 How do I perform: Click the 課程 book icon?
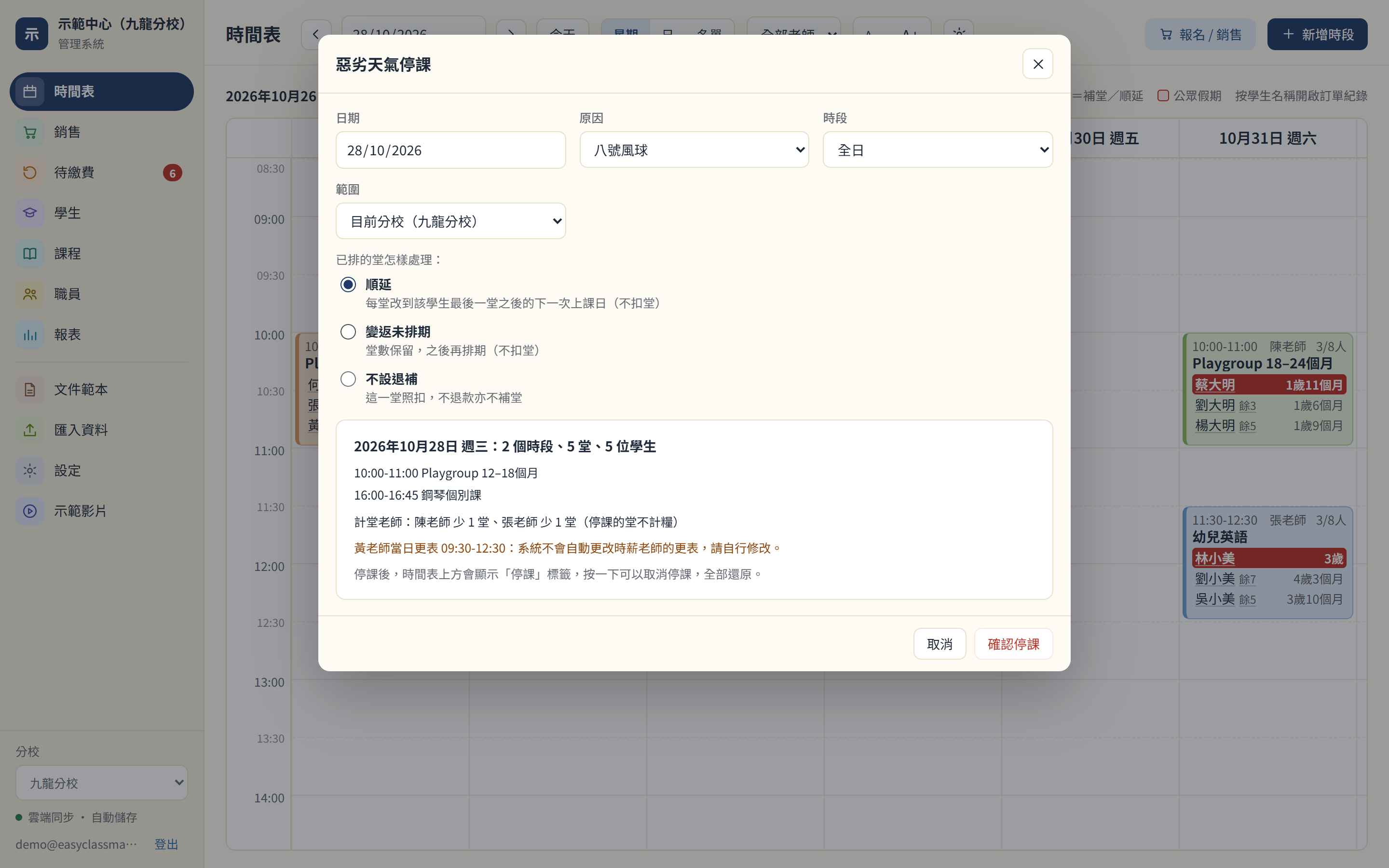pyautogui.click(x=30, y=253)
